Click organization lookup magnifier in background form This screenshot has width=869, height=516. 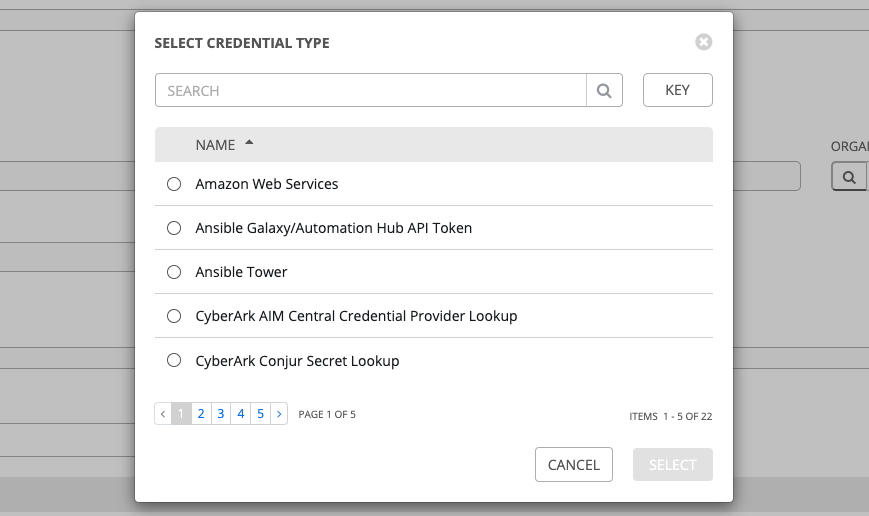[848, 177]
